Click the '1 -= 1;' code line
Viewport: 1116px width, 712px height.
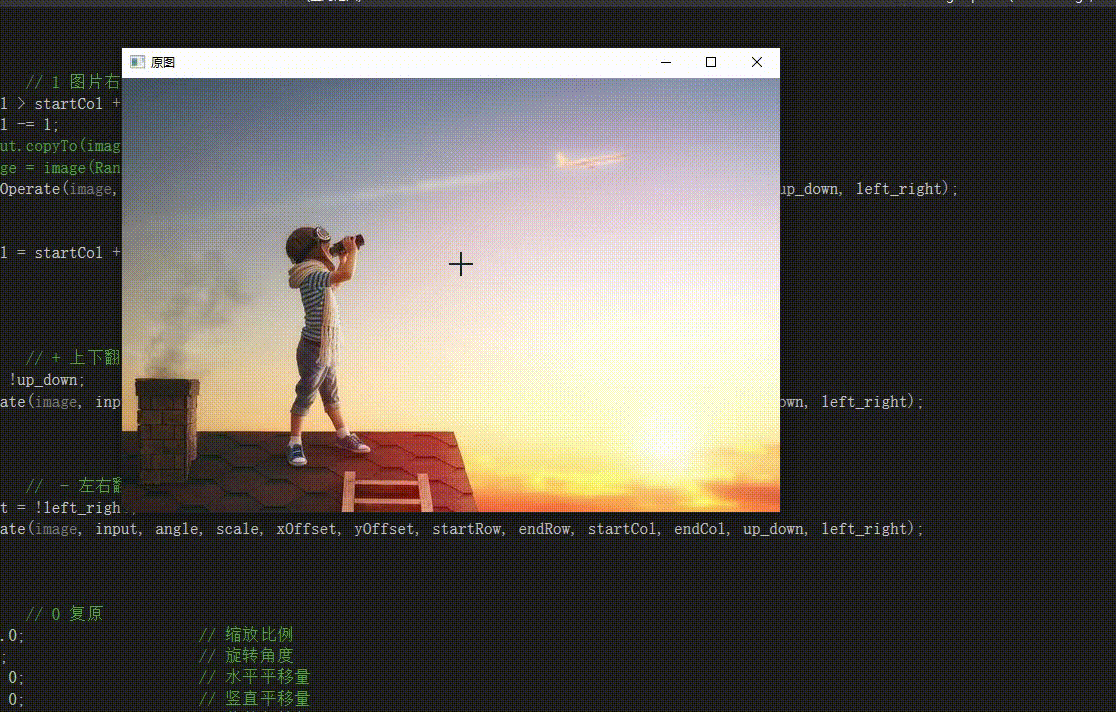(30, 125)
